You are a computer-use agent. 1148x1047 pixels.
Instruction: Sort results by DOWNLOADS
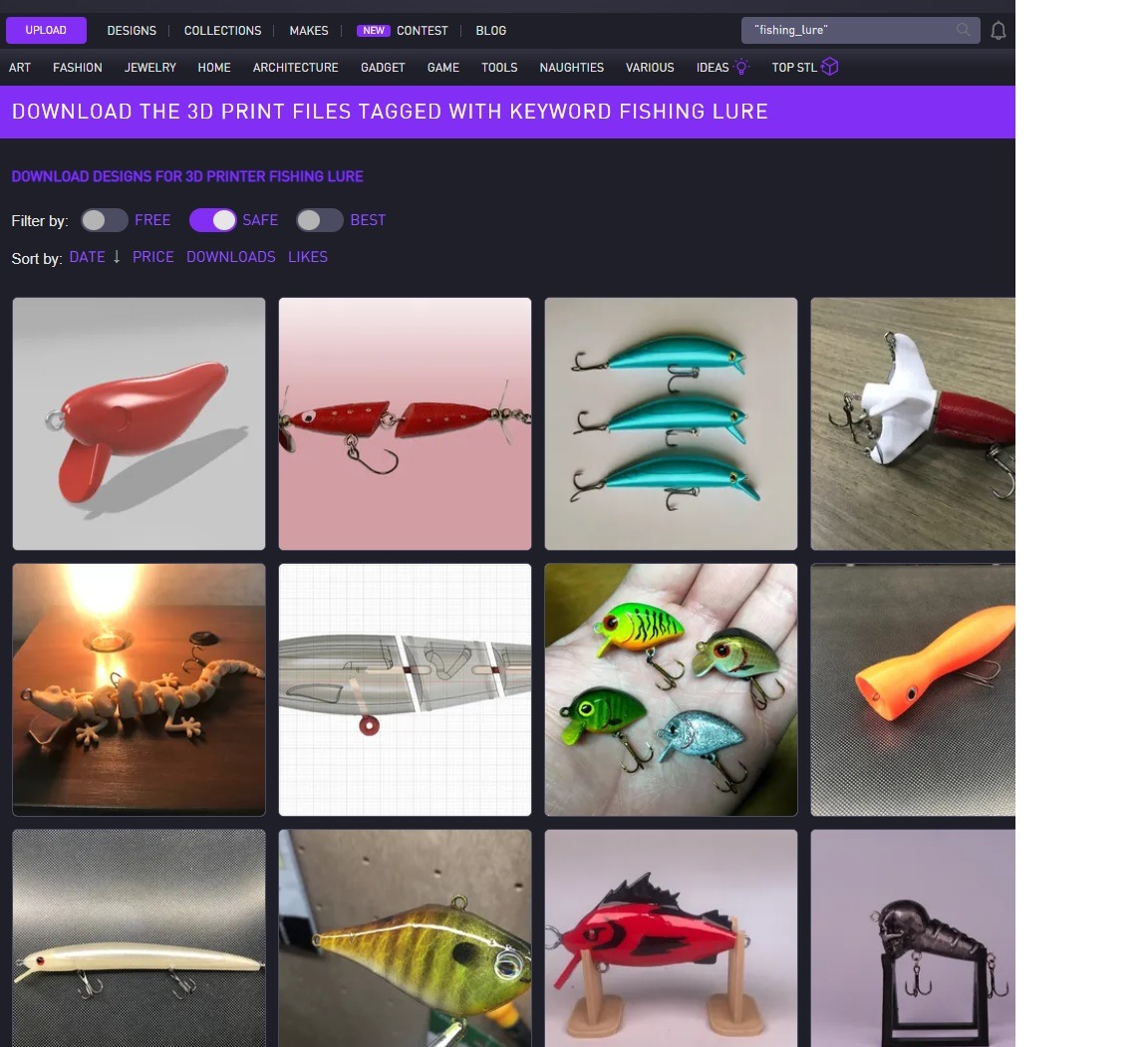(x=230, y=257)
